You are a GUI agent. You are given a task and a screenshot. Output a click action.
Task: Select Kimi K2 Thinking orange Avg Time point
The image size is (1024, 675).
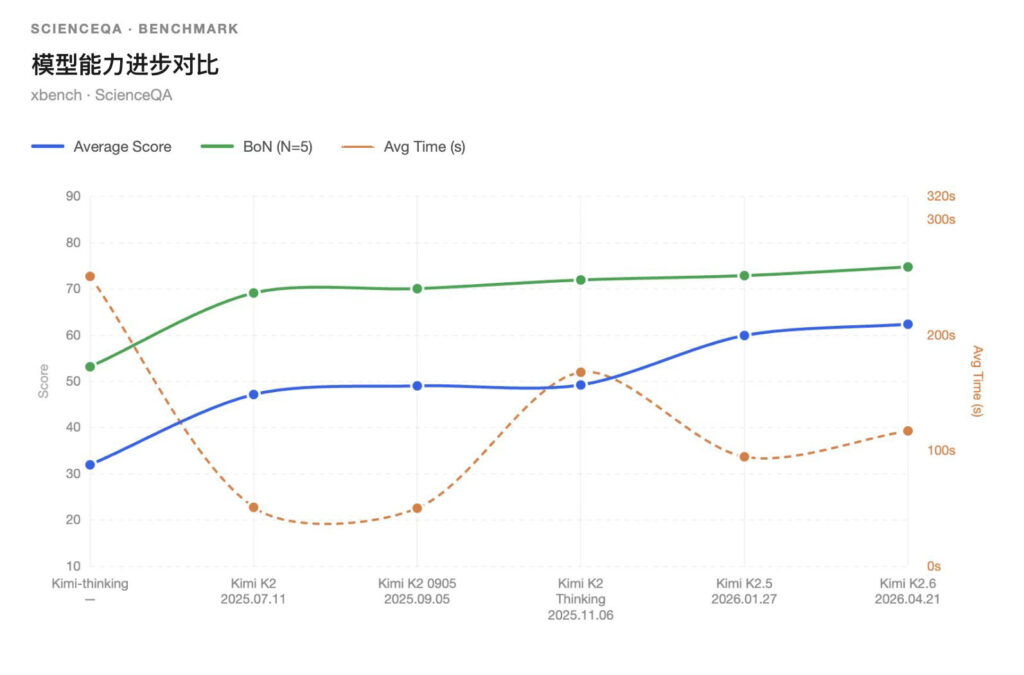tap(581, 372)
